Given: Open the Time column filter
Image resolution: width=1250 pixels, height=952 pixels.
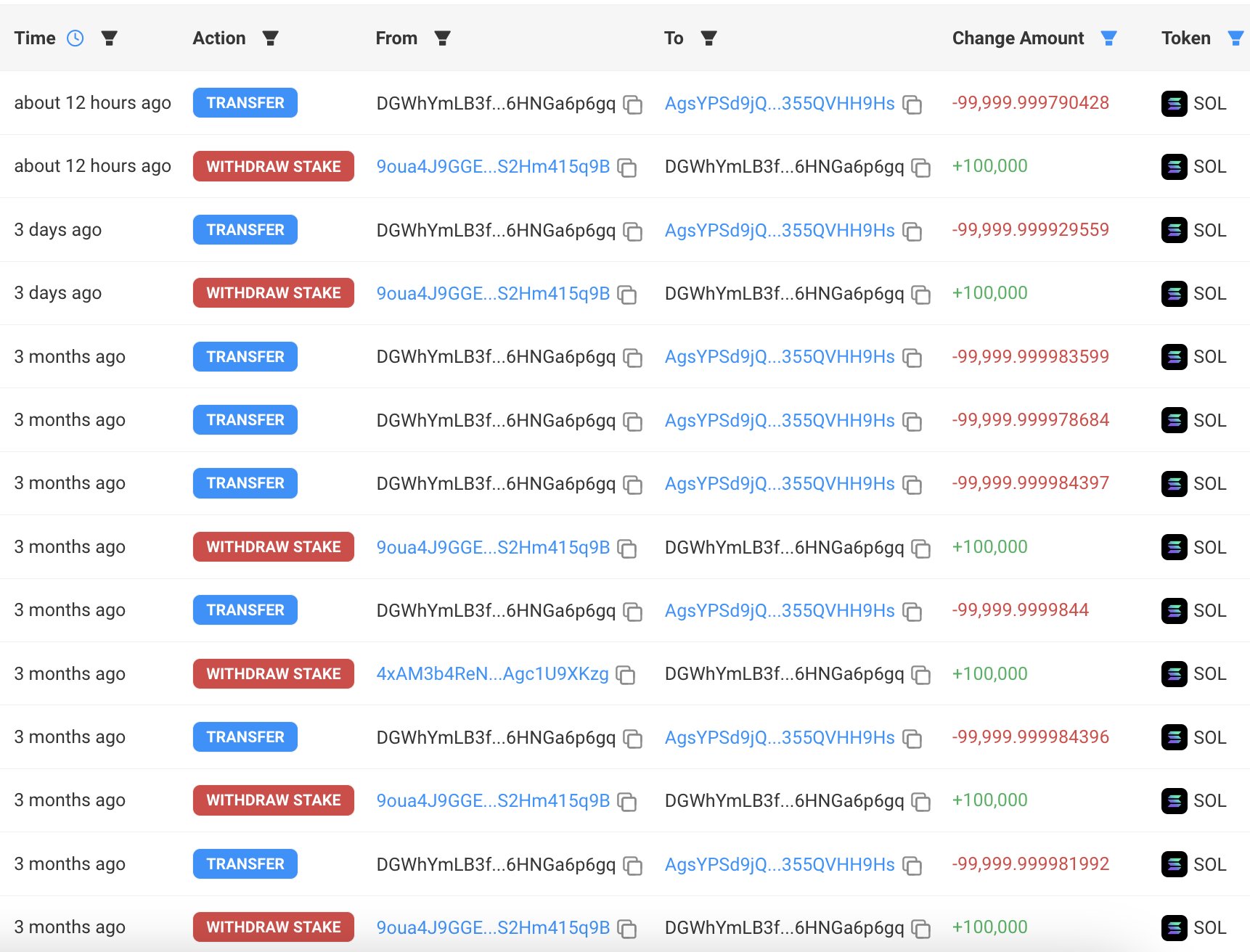Looking at the screenshot, I should (x=110, y=38).
